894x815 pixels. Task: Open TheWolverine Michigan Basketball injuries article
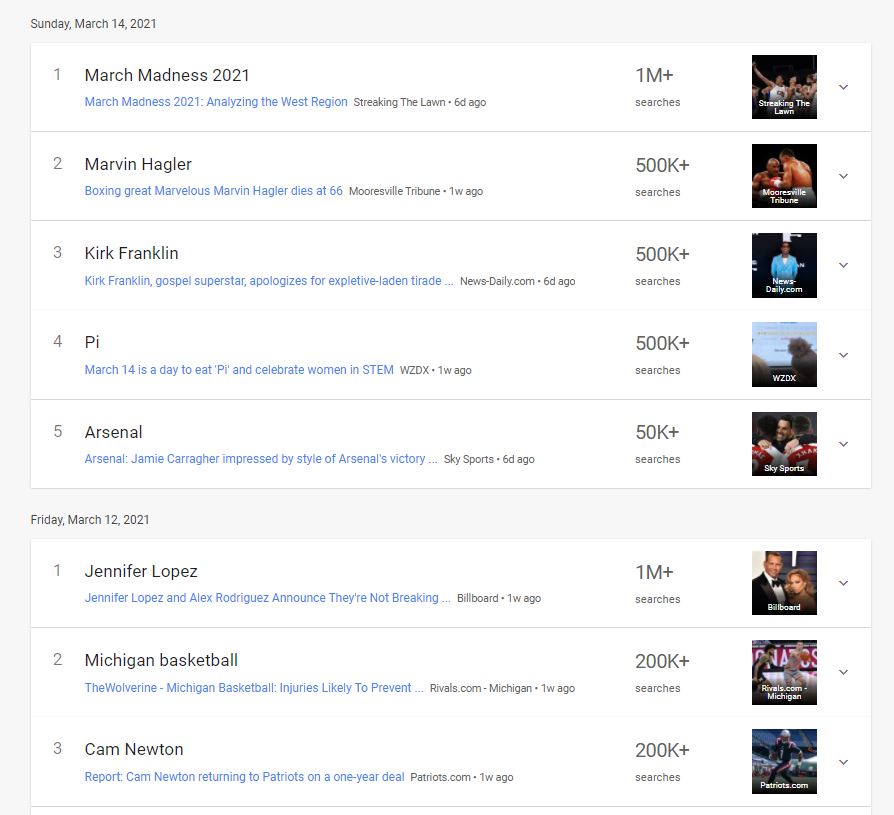(x=254, y=688)
